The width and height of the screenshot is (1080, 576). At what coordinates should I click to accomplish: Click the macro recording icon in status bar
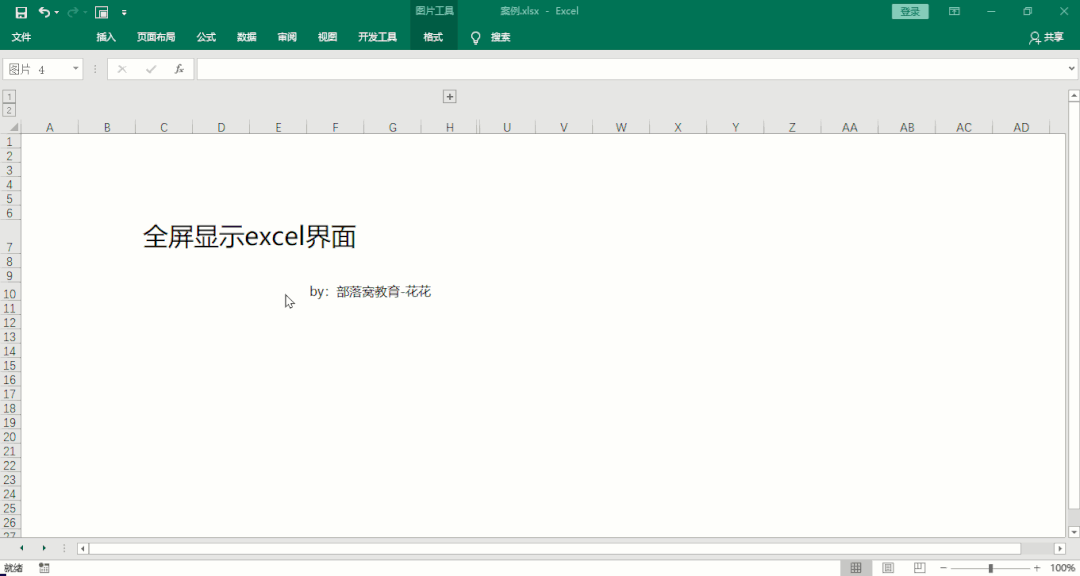click(x=44, y=568)
